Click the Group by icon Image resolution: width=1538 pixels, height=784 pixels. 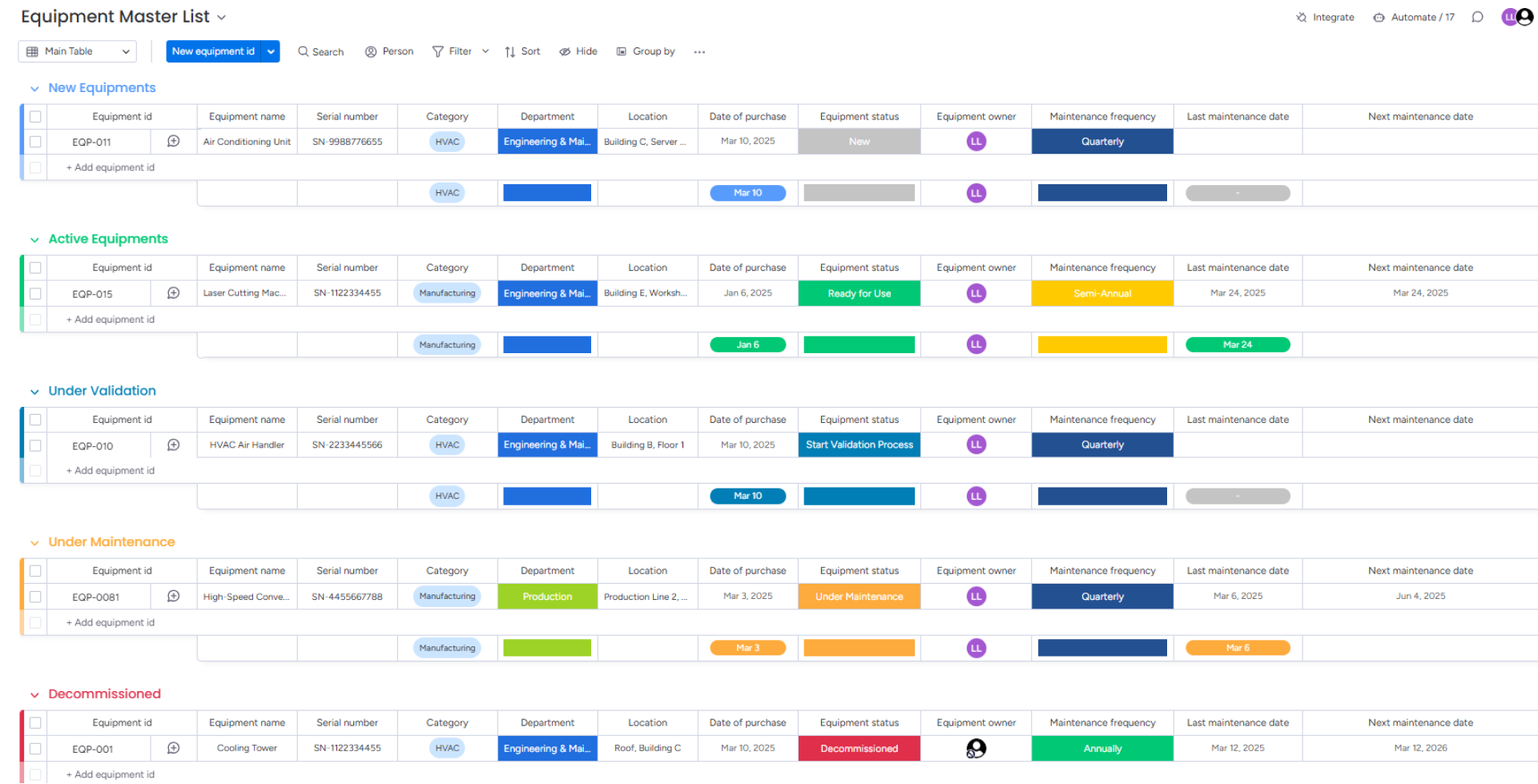coord(621,51)
